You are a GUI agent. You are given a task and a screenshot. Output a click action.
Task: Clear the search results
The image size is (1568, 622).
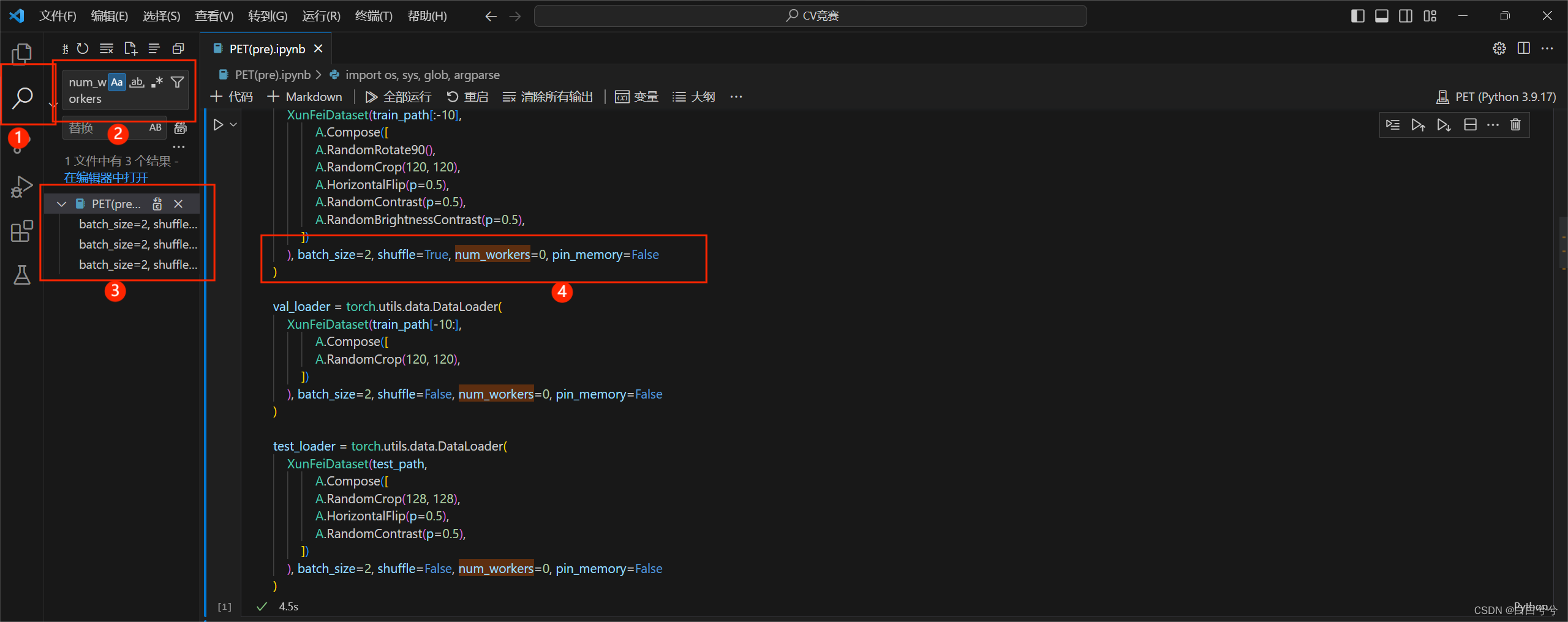coord(107,48)
